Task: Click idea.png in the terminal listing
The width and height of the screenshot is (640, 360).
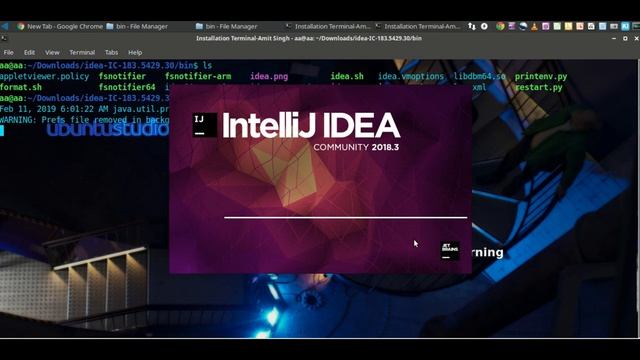Action: point(269,76)
